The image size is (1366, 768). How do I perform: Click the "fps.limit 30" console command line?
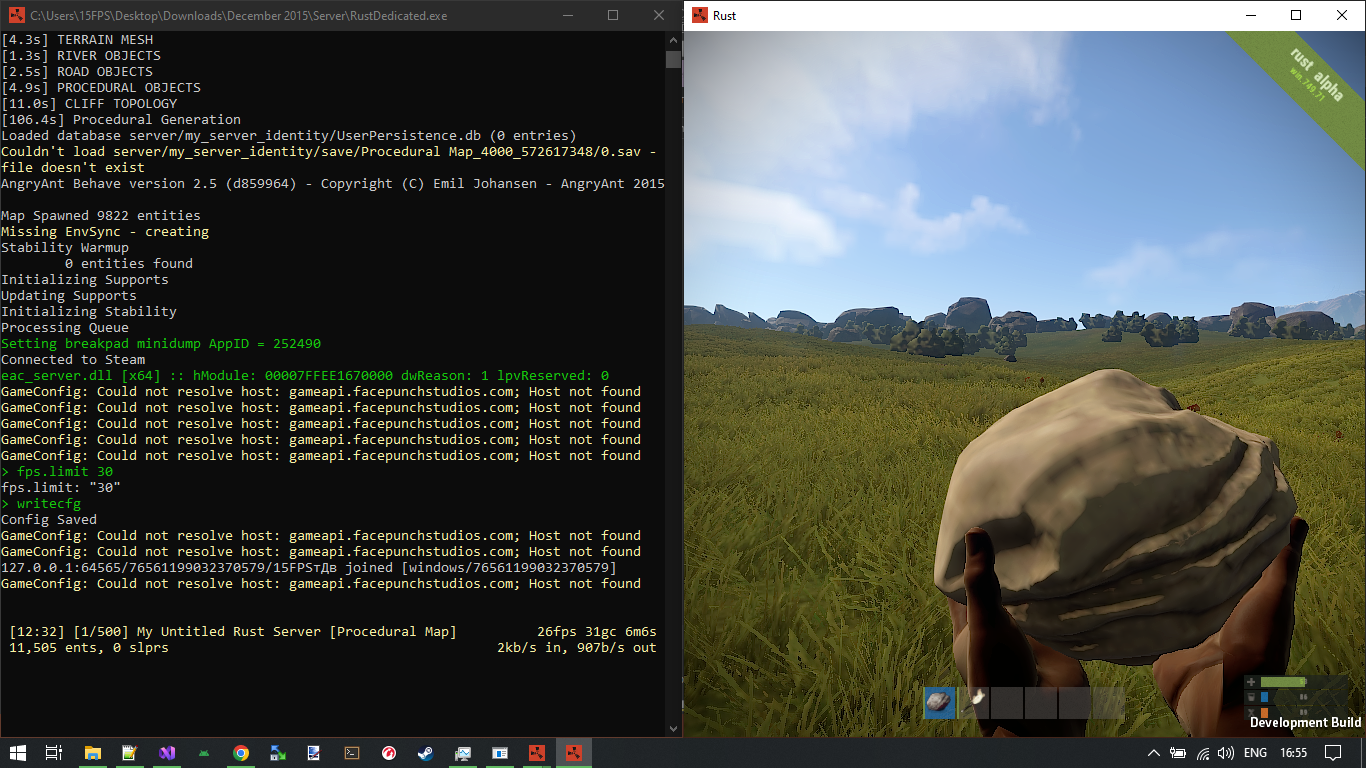tap(57, 471)
